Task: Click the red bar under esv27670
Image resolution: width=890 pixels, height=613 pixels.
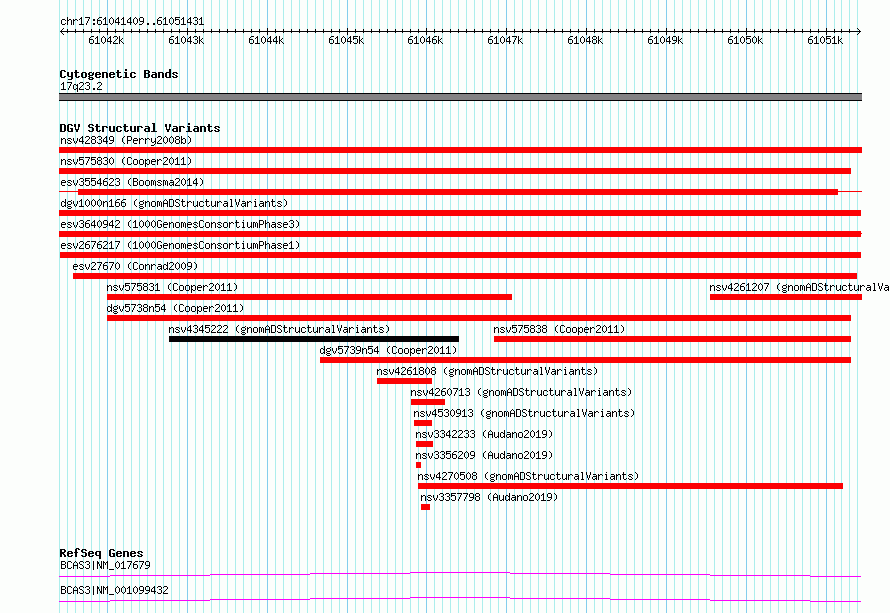Action: click(x=465, y=276)
